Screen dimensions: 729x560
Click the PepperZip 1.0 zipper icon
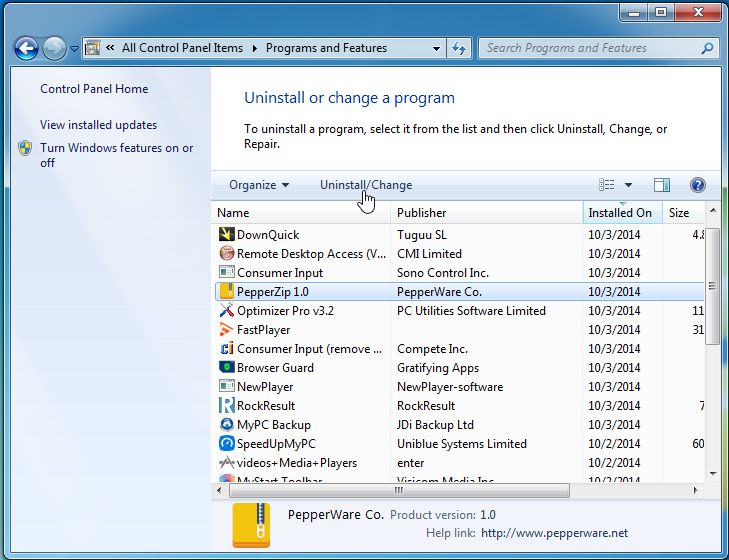coord(226,291)
